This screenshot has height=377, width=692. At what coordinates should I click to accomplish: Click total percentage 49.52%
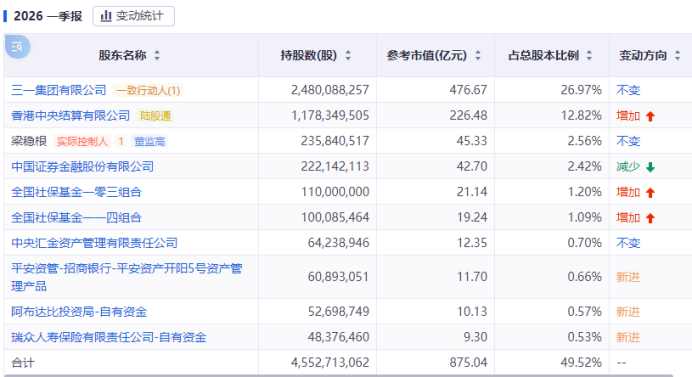pos(581,363)
